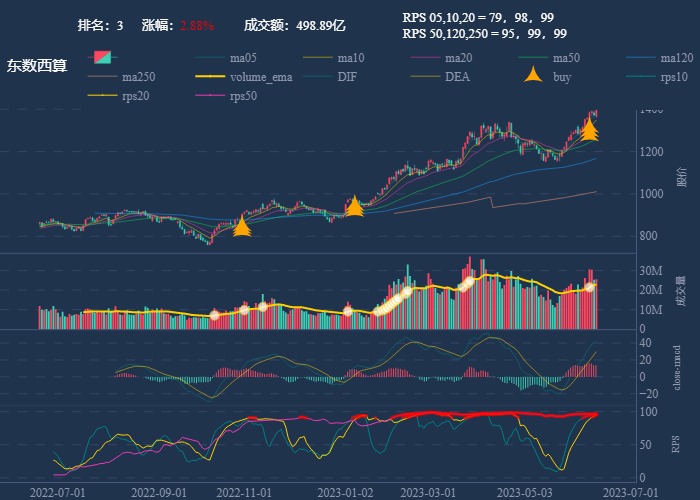Show or hide the ma250 series
Screen dimensions: 700x500
pyautogui.click(x=135, y=77)
